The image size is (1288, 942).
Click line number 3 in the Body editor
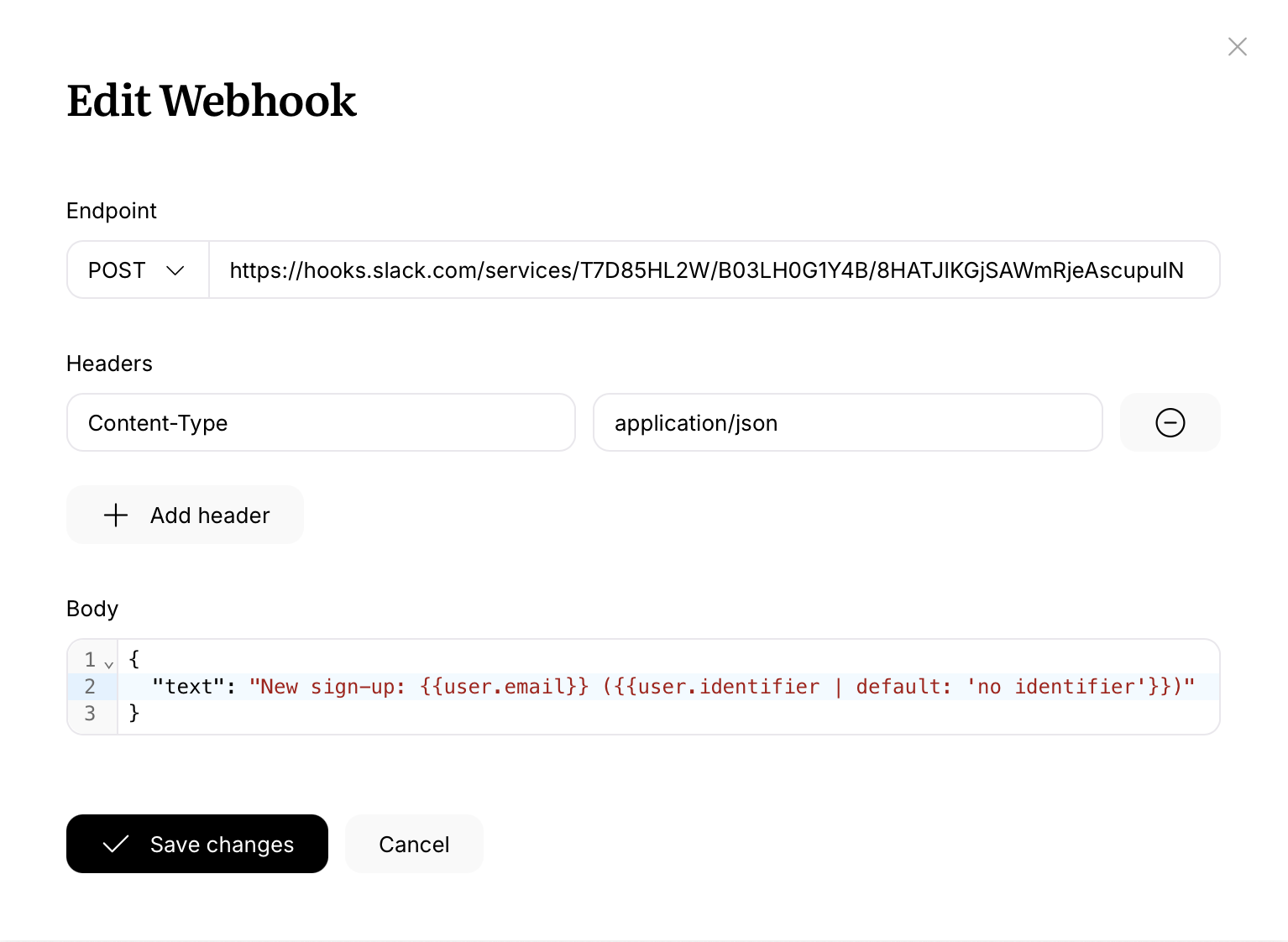pyautogui.click(x=90, y=713)
